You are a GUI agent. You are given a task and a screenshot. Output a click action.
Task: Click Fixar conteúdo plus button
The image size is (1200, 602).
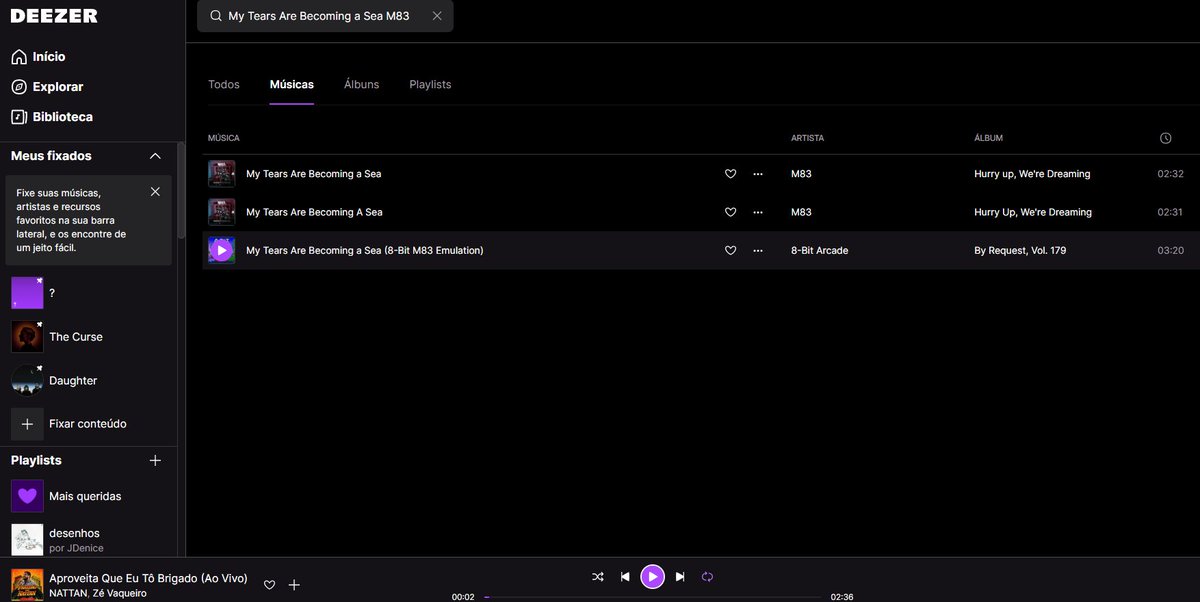pyautogui.click(x=27, y=424)
